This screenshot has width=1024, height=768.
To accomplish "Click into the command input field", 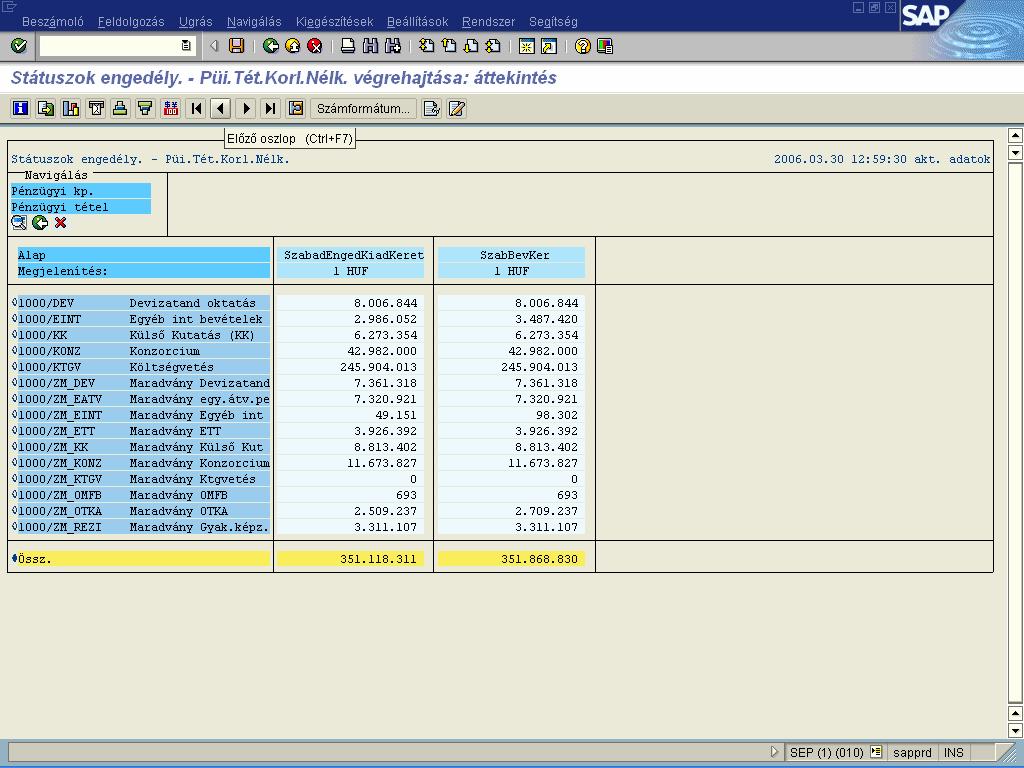I will [x=110, y=46].
